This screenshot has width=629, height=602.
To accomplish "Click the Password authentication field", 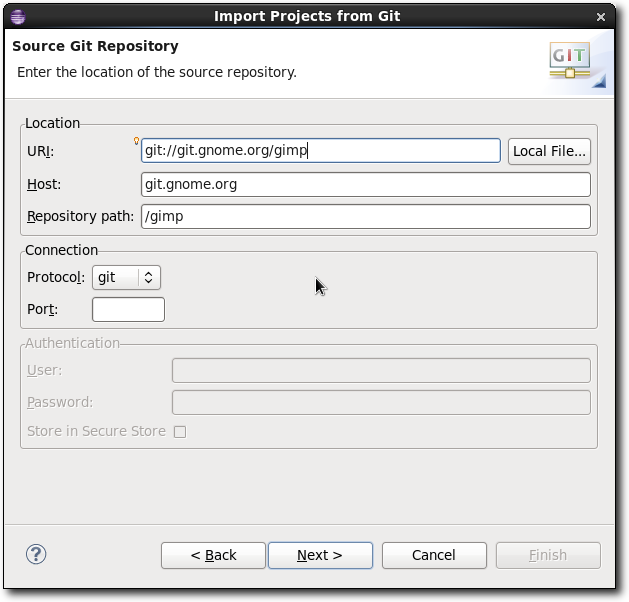I will coord(380,402).
